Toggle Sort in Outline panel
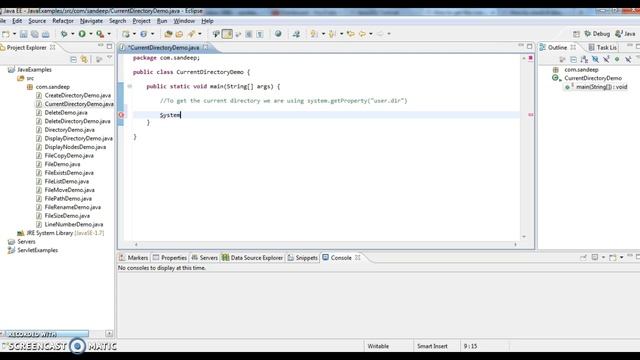The image size is (640, 360). point(584,60)
